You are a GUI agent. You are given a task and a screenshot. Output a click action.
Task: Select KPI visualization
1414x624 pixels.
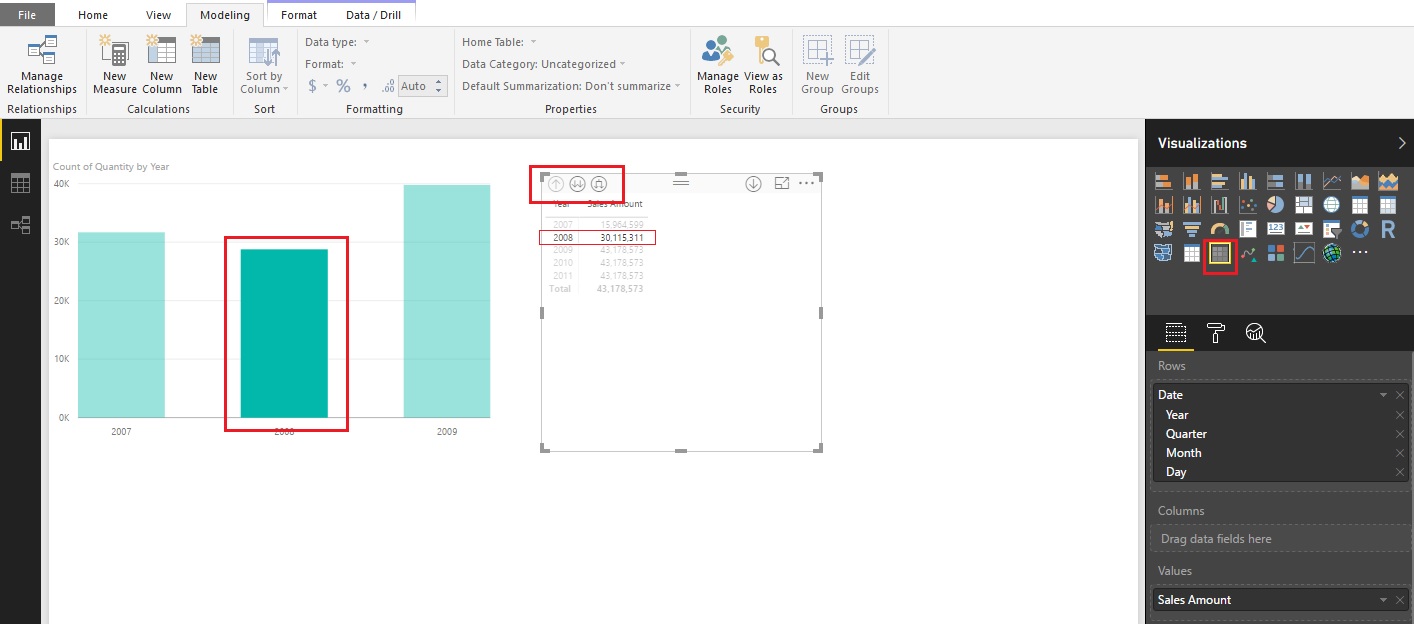pyautogui.click(x=1303, y=229)
